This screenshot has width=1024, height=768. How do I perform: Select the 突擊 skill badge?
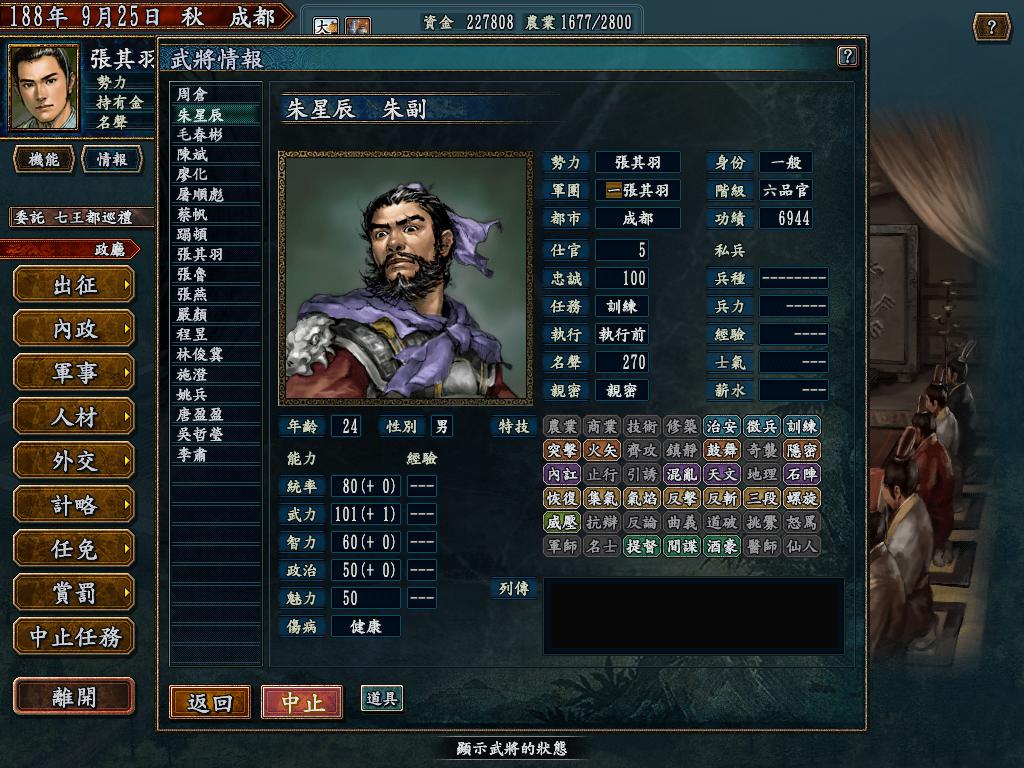(562, 451)
